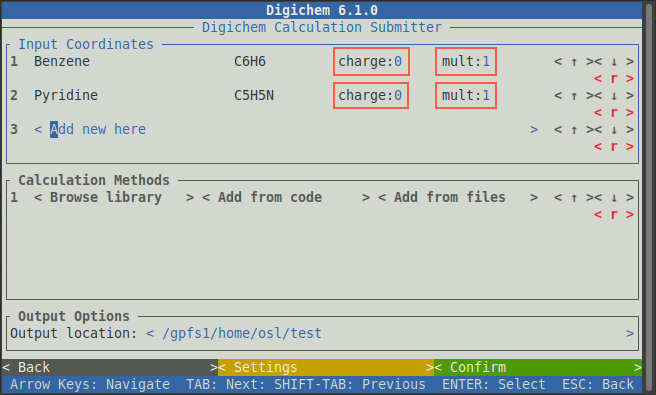Select the Benzene coordinate name
Viewport: 656px width, 395px height.
point(62,62)
